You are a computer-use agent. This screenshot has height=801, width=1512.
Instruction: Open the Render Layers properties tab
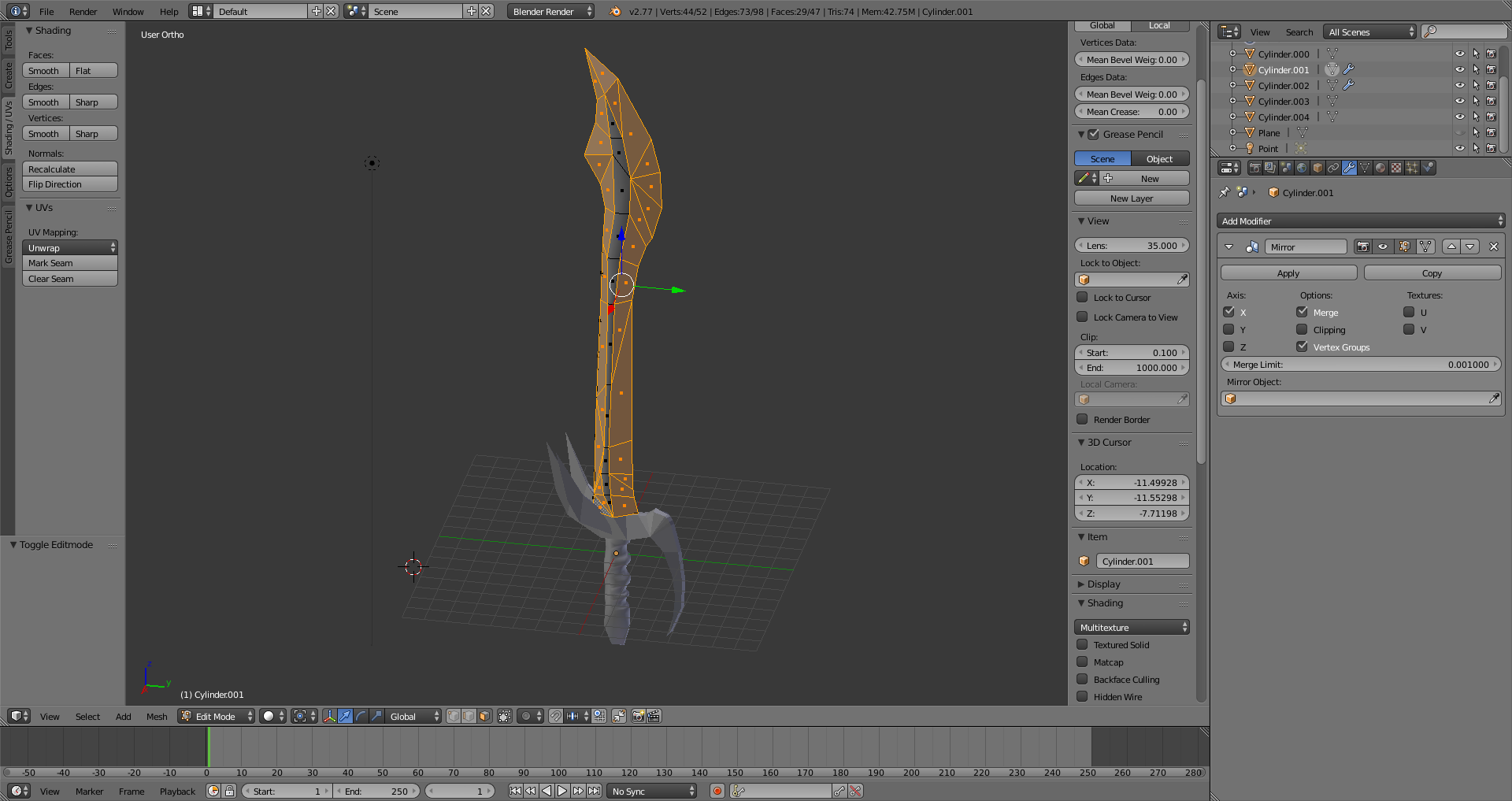pyautogui.click(x=1270, y=168)
